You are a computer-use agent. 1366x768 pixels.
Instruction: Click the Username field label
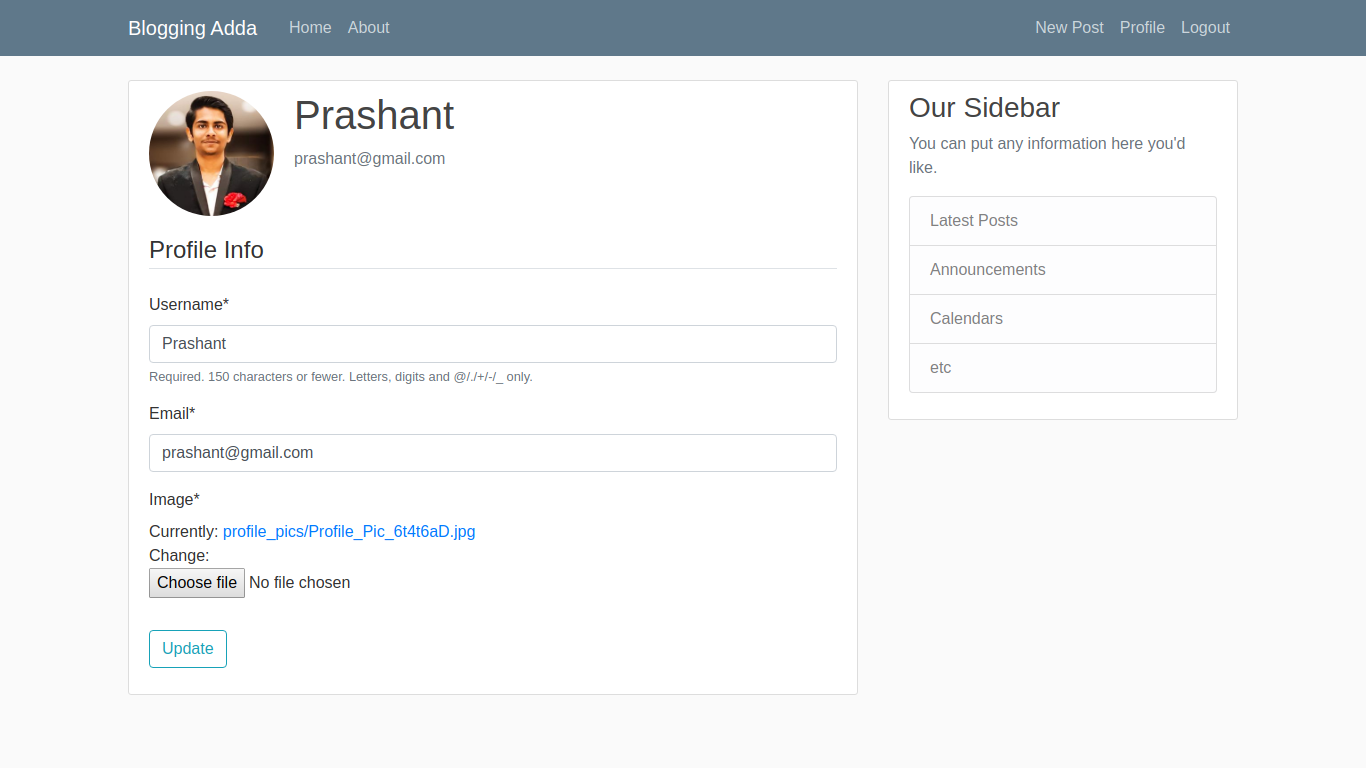[189, 305]
